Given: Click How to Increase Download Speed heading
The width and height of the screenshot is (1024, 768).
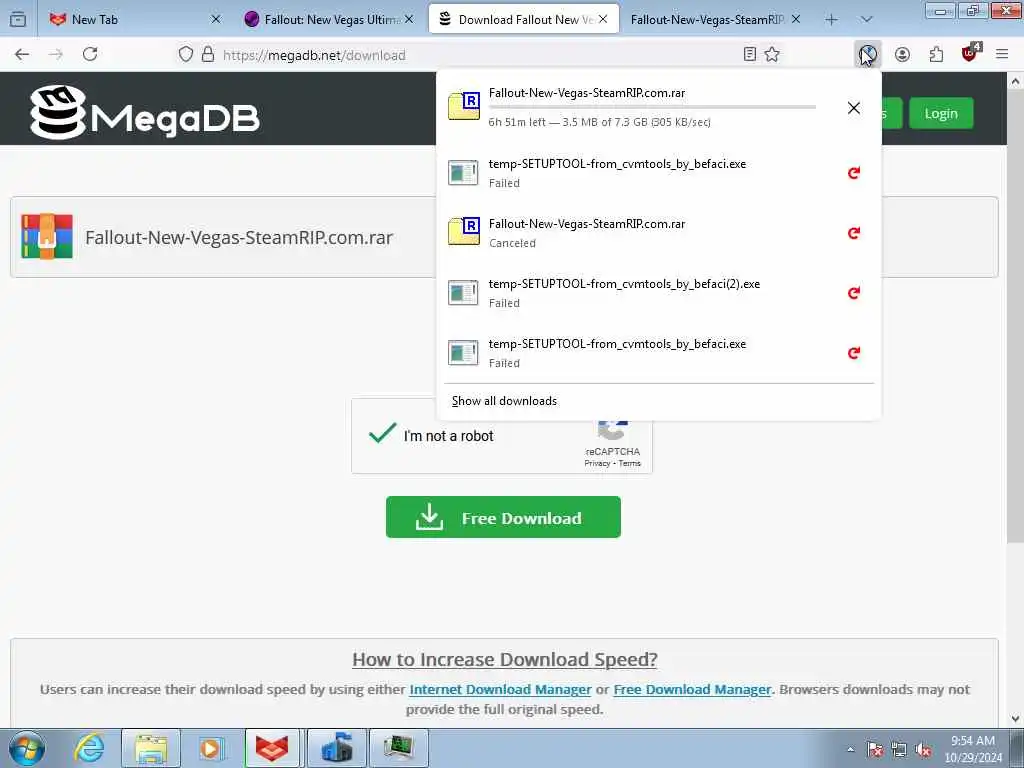Looking at the screenshot, I should [x=505, y=660].
